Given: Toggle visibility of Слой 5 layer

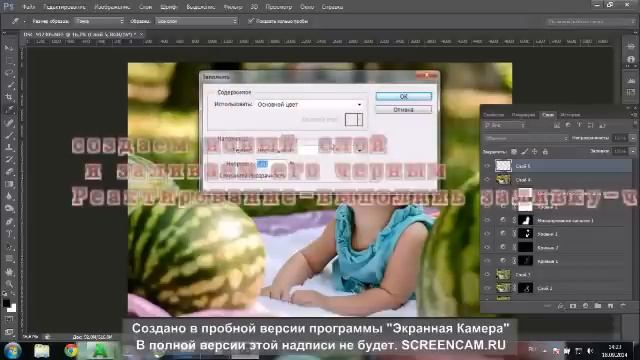Looking at the screenshot, I should pyautogui.click(x=487, y=166).
